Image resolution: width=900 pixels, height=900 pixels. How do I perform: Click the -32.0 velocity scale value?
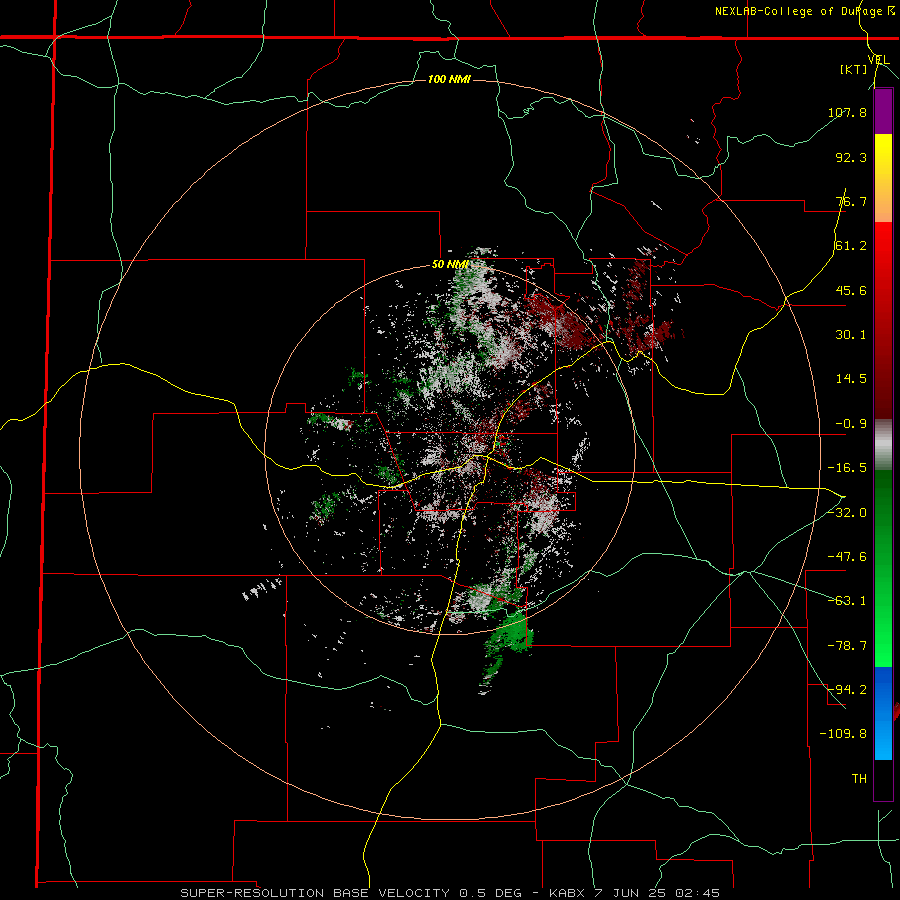click(847, 513)
